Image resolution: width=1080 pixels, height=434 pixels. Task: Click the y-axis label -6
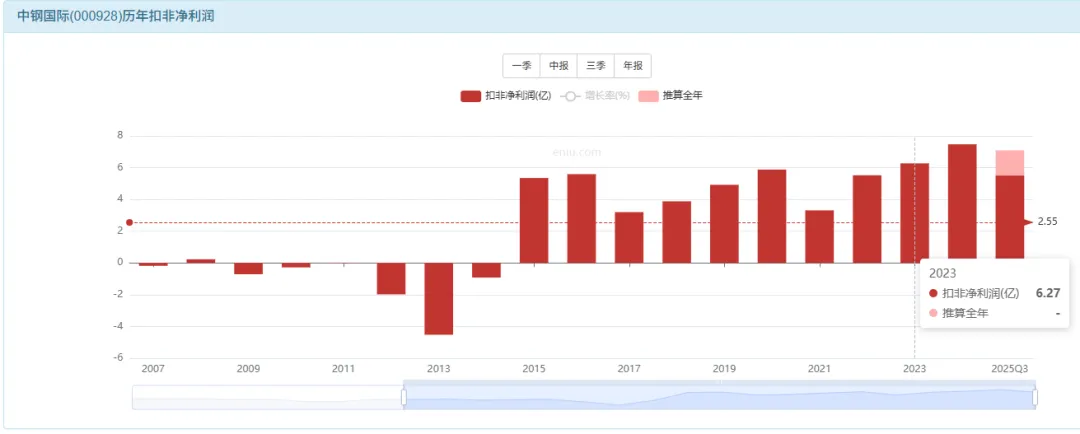pos(118,358)
